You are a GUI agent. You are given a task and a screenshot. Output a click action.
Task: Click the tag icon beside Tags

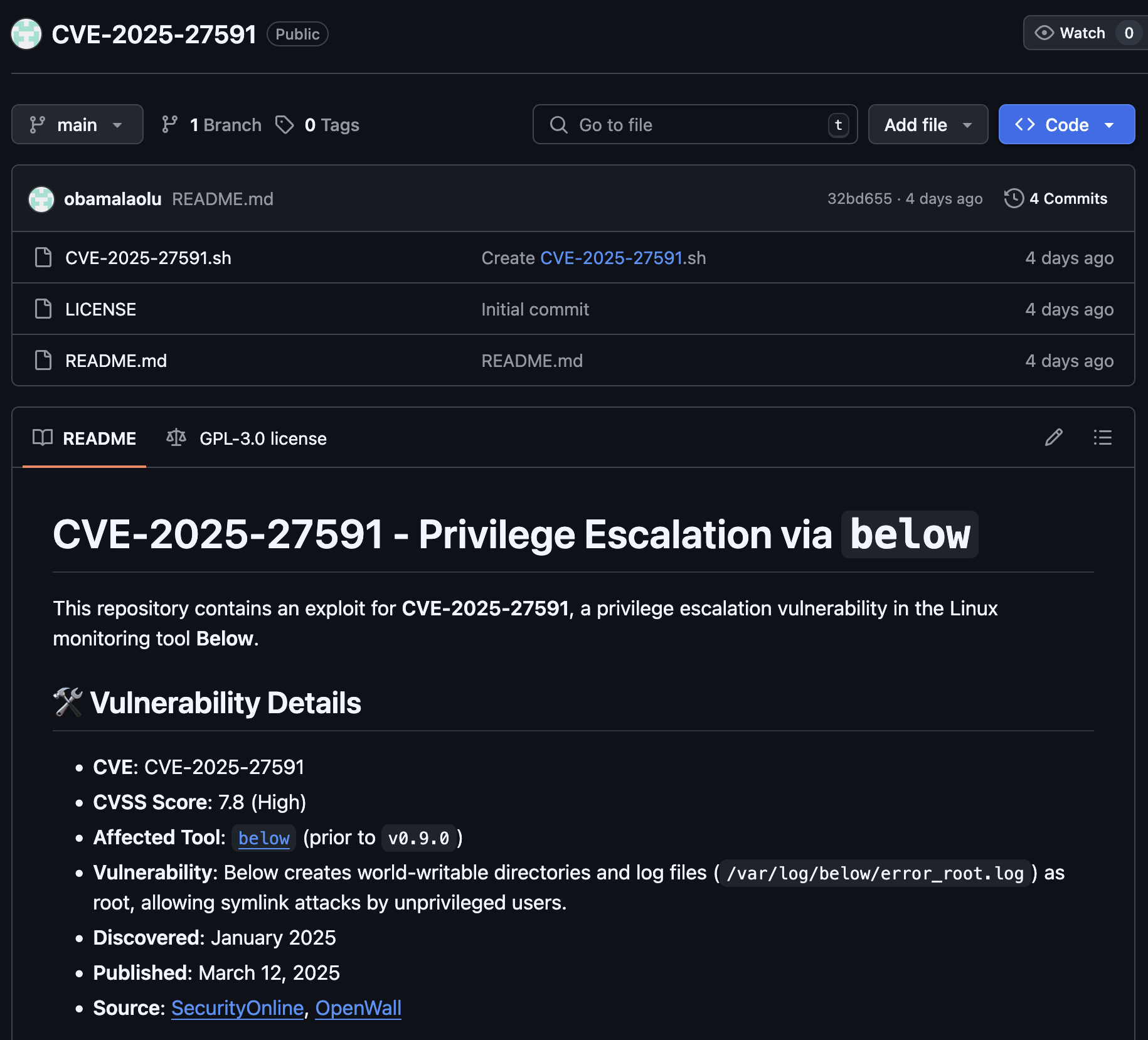pyautogui.click(x=285, y=125)
